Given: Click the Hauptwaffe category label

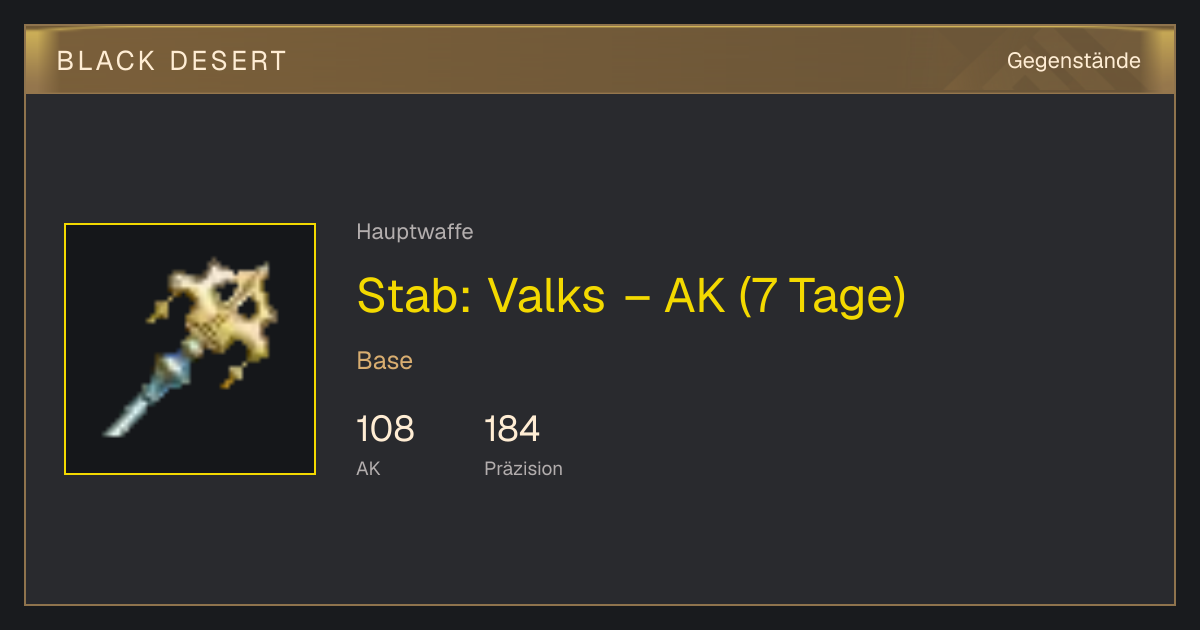Looking at the screenshot, I should pos(415,232).
